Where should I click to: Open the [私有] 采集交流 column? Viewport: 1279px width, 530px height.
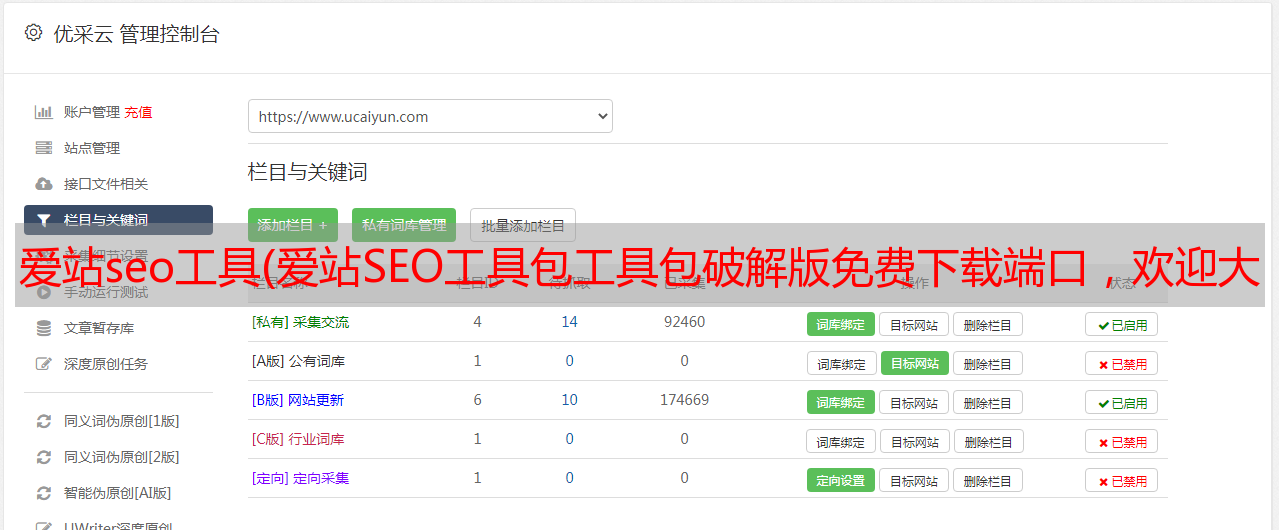[301, 322]
